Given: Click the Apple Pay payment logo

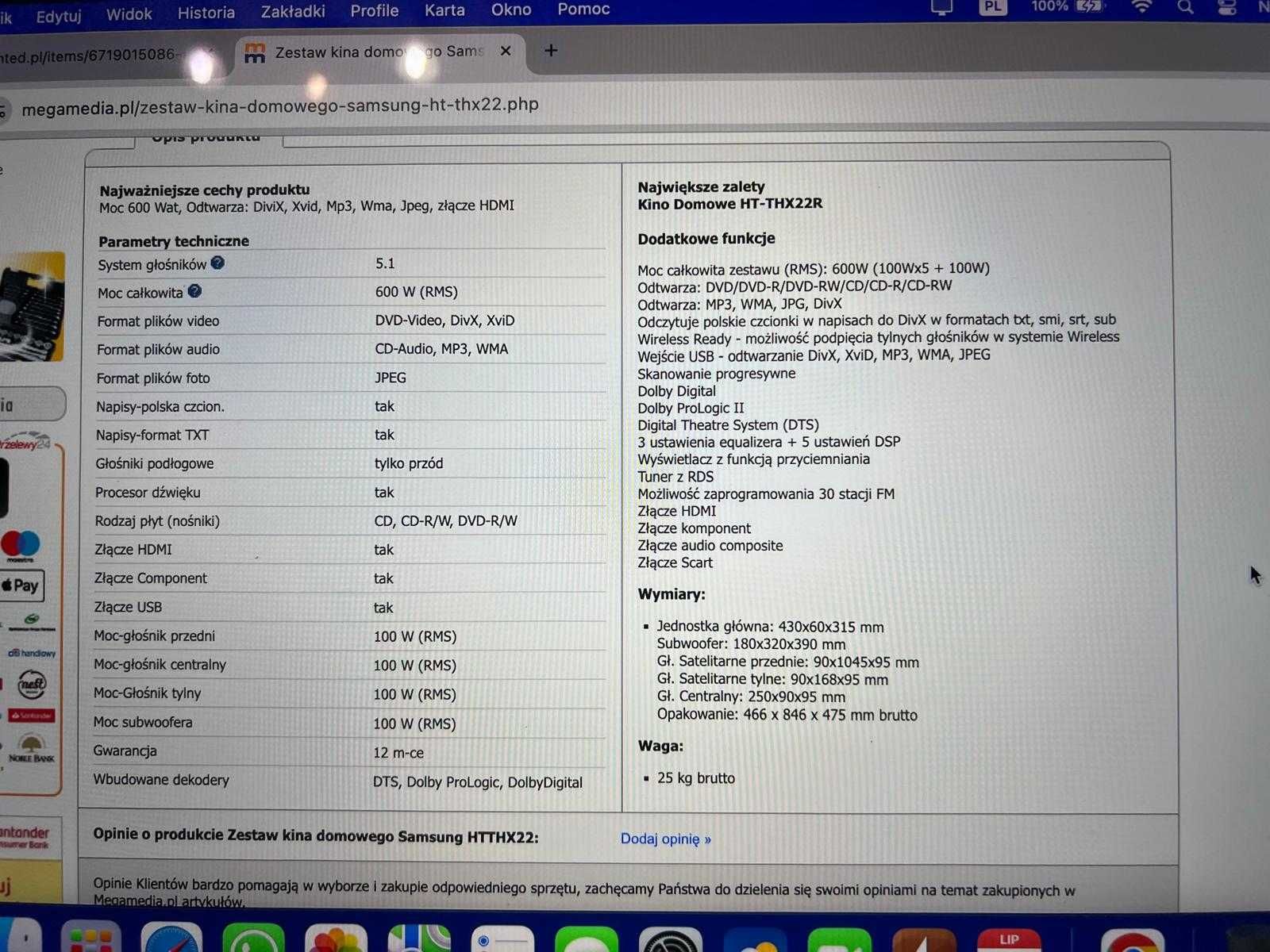Looking at the screenshot, I should (x=21, y=585).
